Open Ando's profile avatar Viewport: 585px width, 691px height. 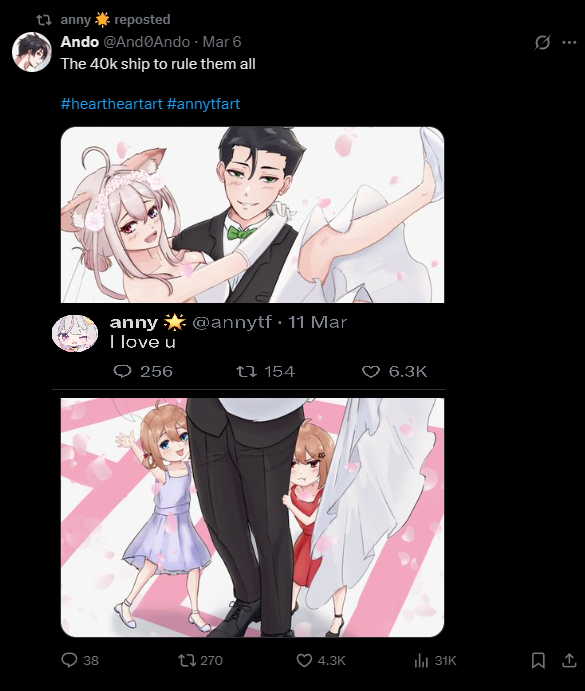32,52
